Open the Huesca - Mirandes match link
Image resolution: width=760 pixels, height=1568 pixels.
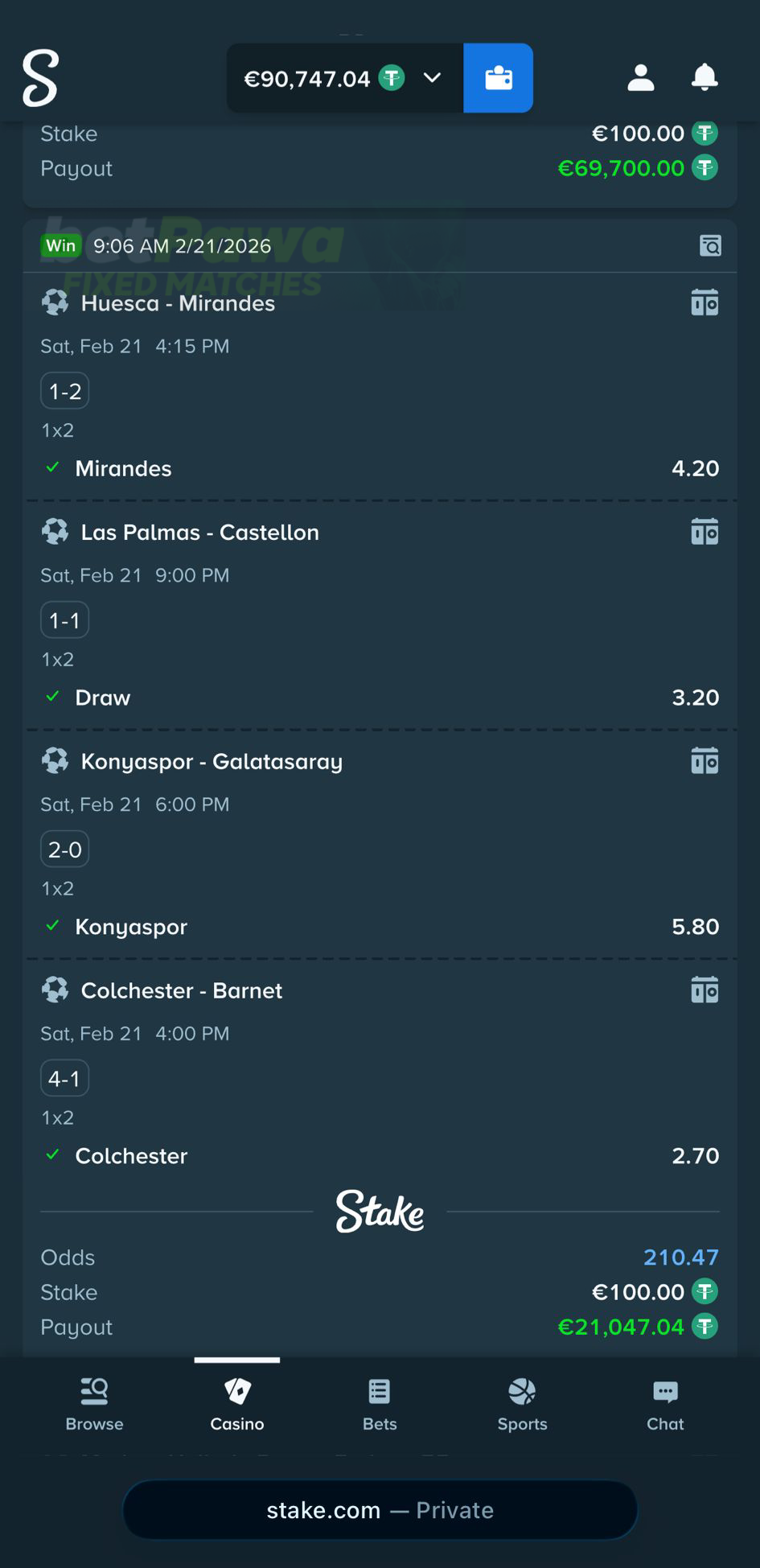tap(178, 303)
